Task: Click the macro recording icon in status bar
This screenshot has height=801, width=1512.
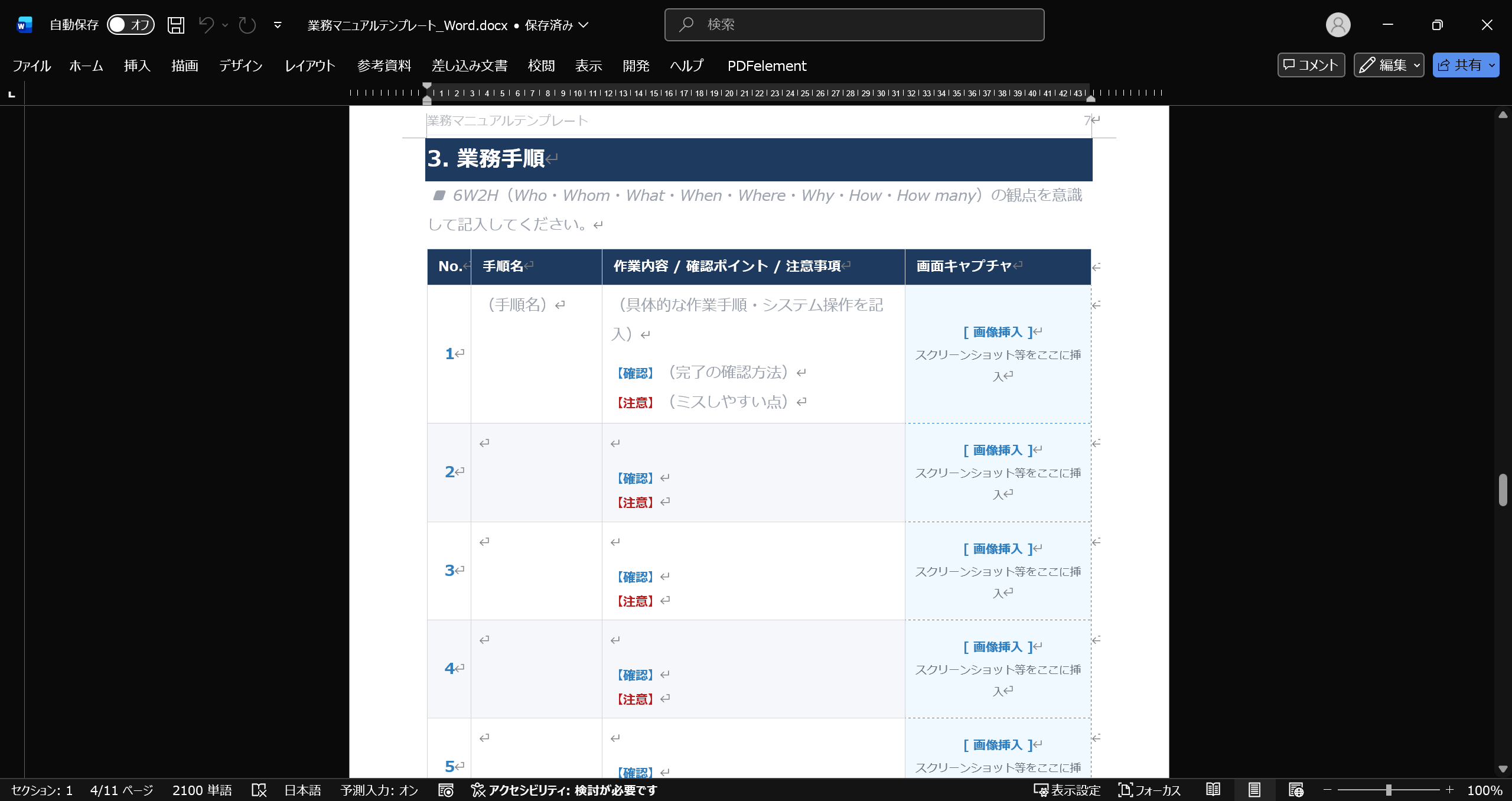Action: 446,790
